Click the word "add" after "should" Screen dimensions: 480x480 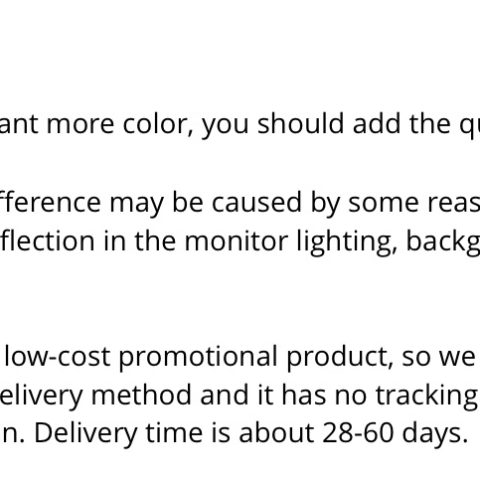[x=377, y=123]
